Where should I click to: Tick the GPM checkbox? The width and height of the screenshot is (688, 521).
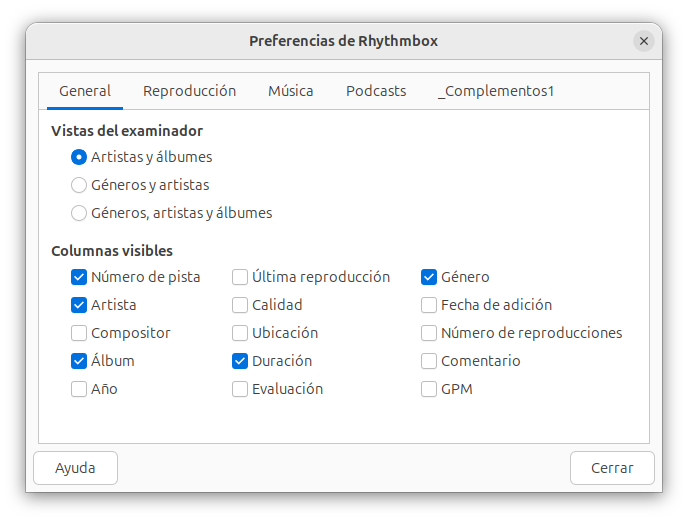coord(429,389)
